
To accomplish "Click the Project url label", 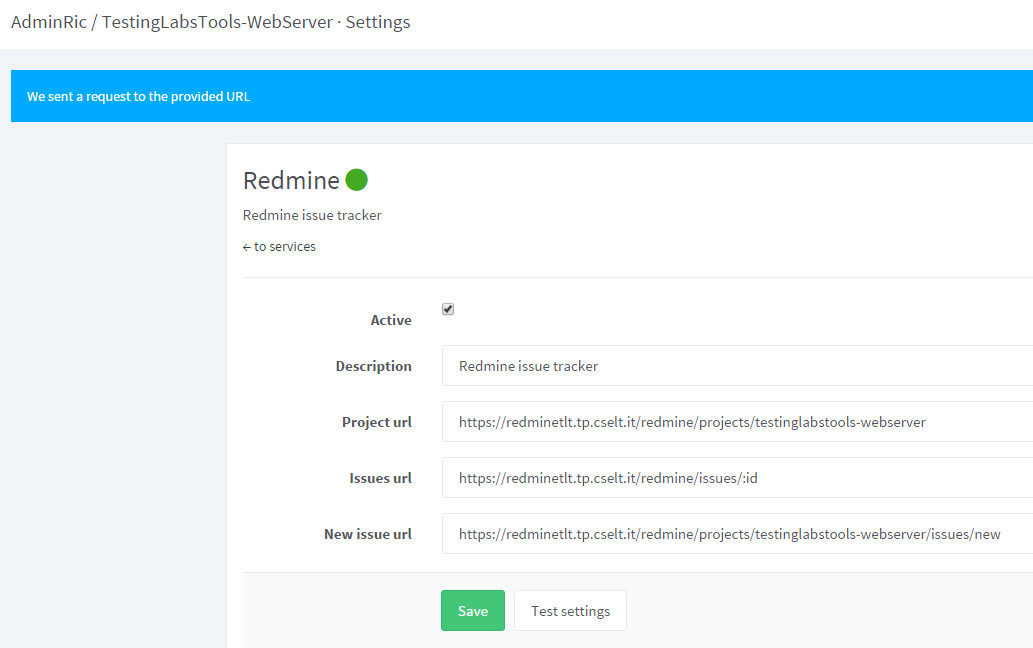I will pos(377,422).
